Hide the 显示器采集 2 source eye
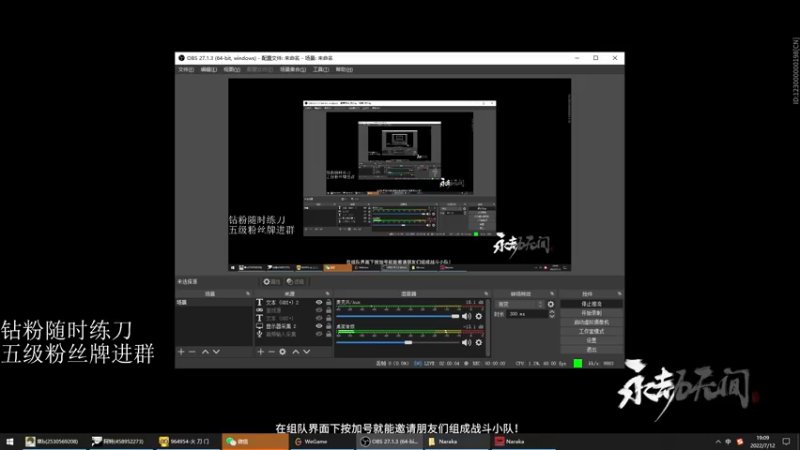This screenshot has height=450, width=800. point(319,326)
